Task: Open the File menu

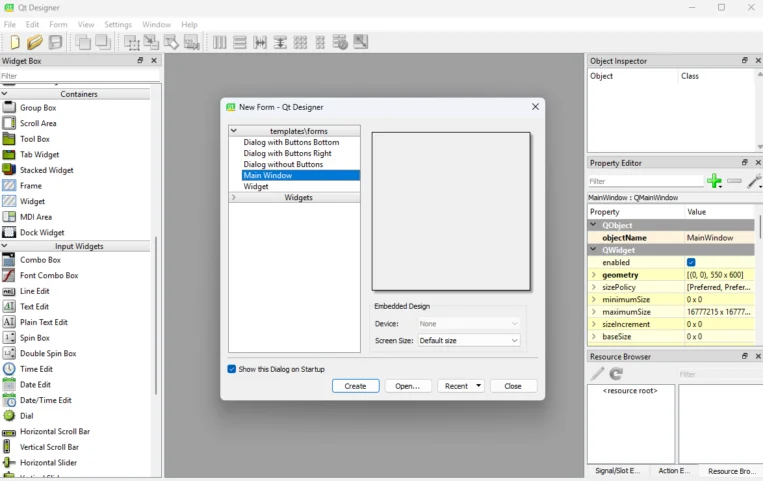Action: [x=9, y=24]
